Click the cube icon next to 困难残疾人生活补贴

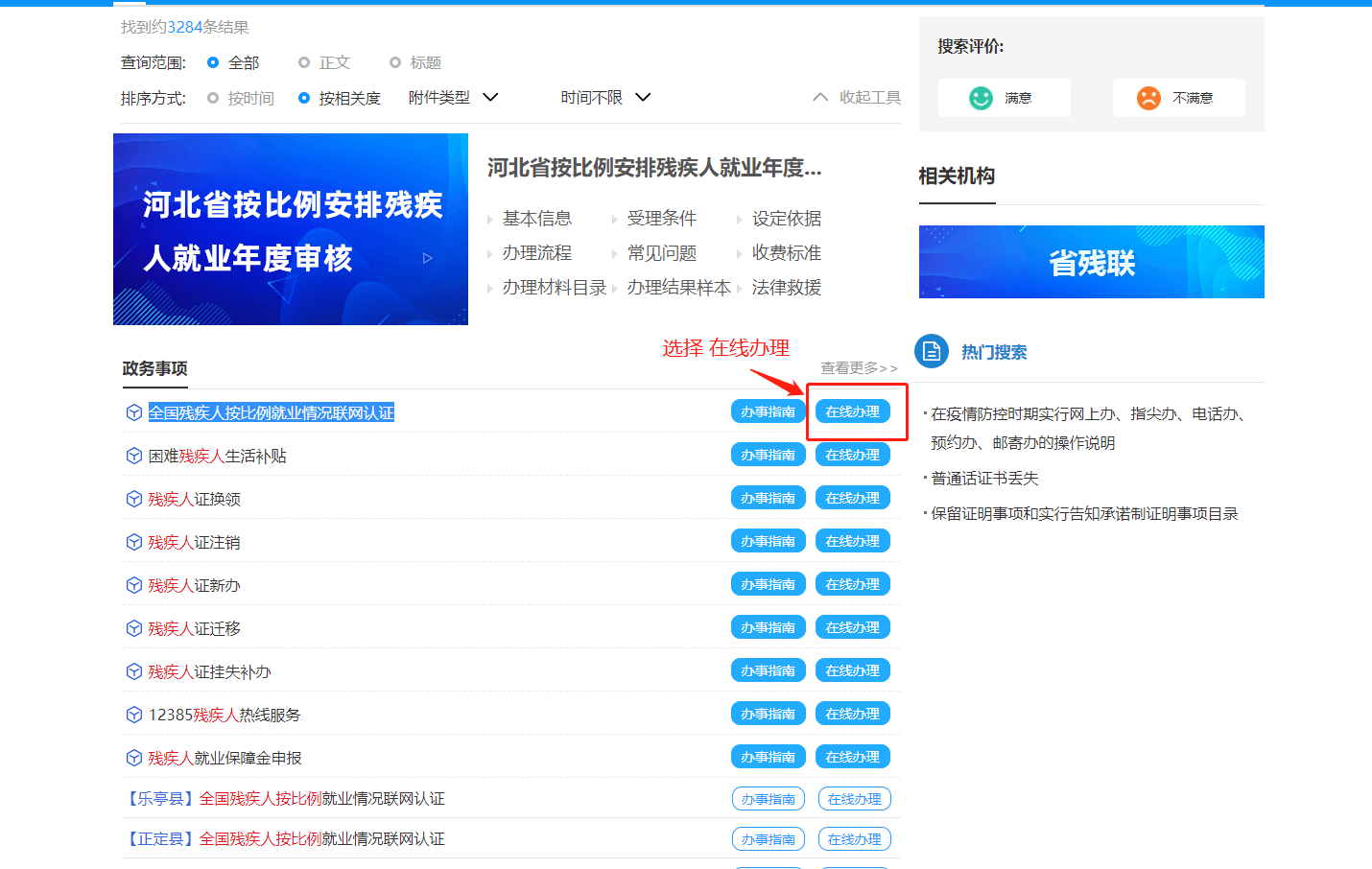(x=134, y=456)
